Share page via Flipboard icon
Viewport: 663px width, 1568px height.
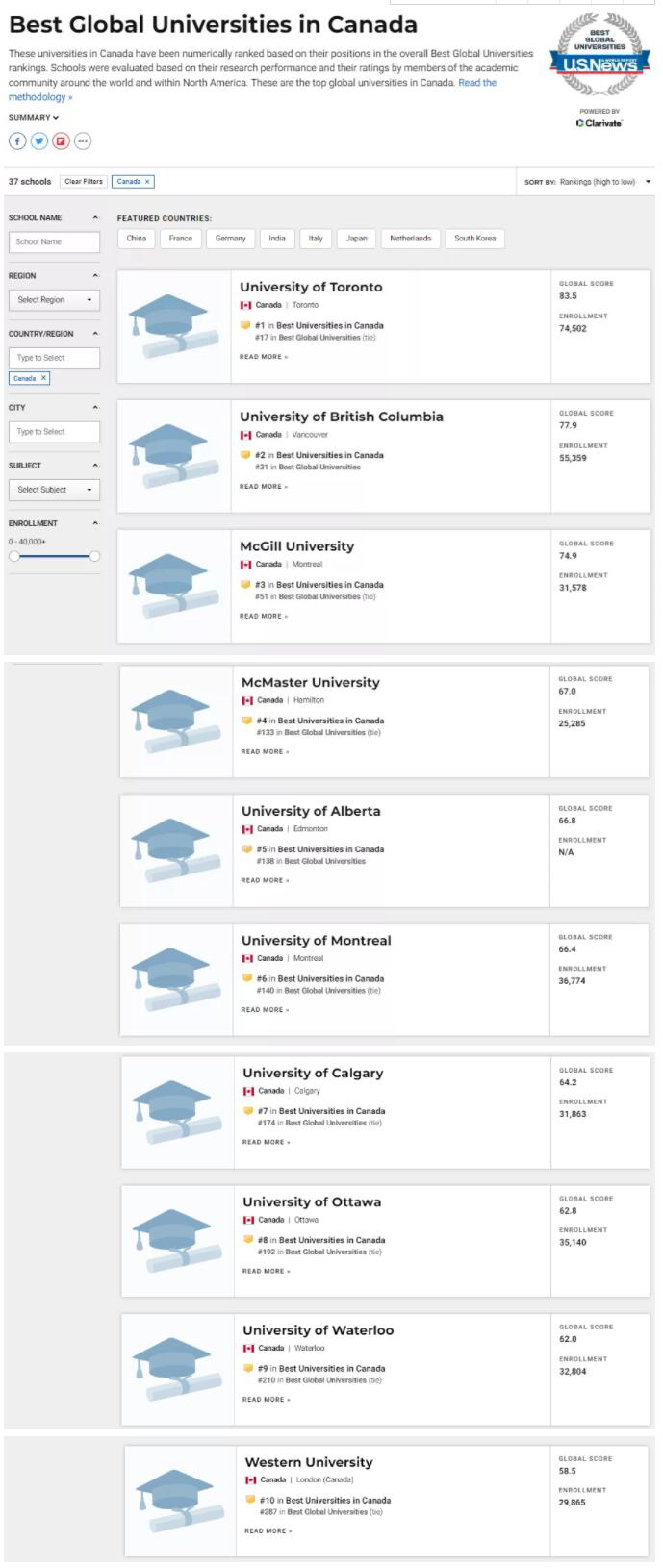click(x=61, y=141)
